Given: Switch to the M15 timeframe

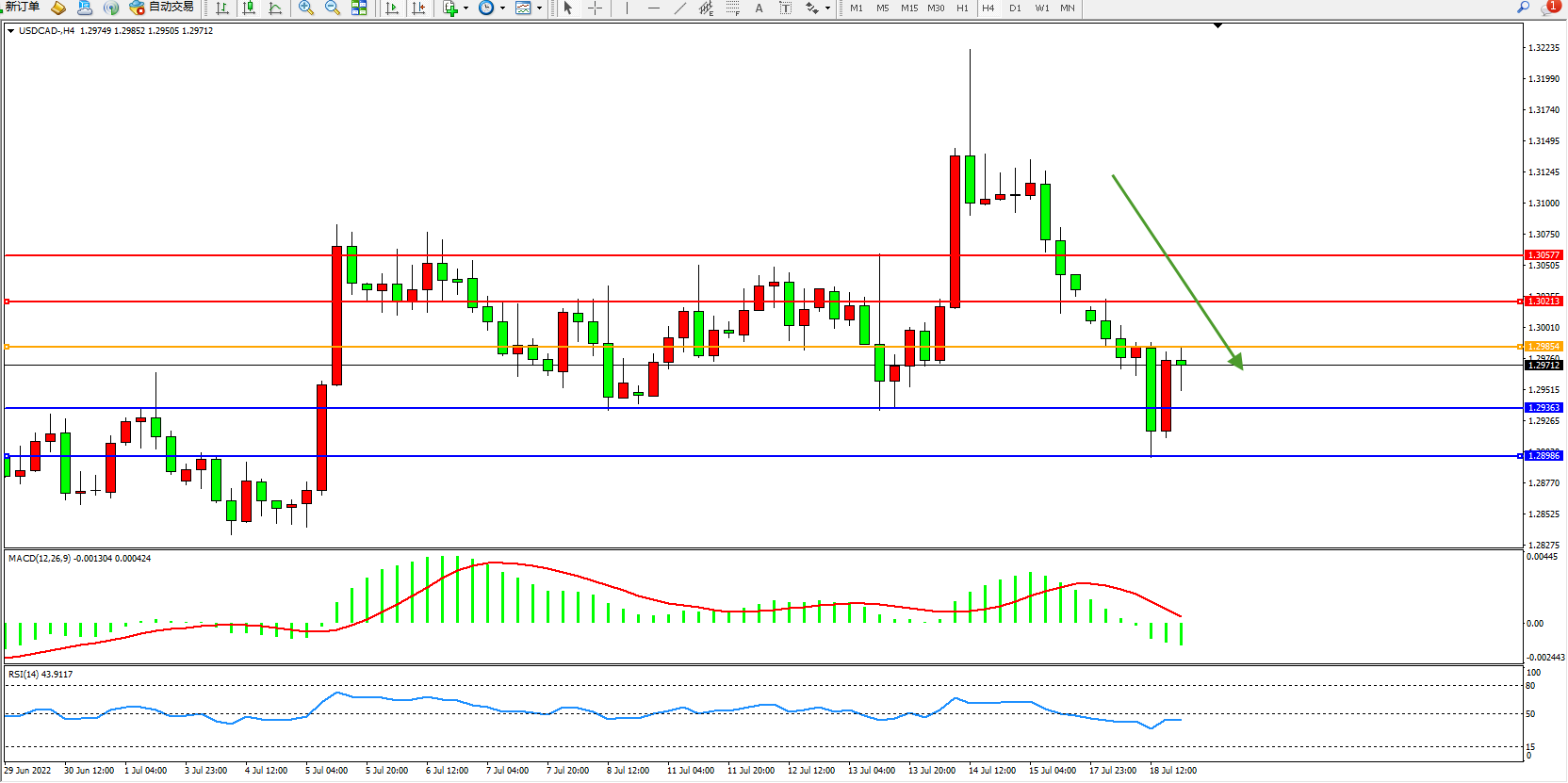Looking at the screenshot, I should [x=908, y=8].
